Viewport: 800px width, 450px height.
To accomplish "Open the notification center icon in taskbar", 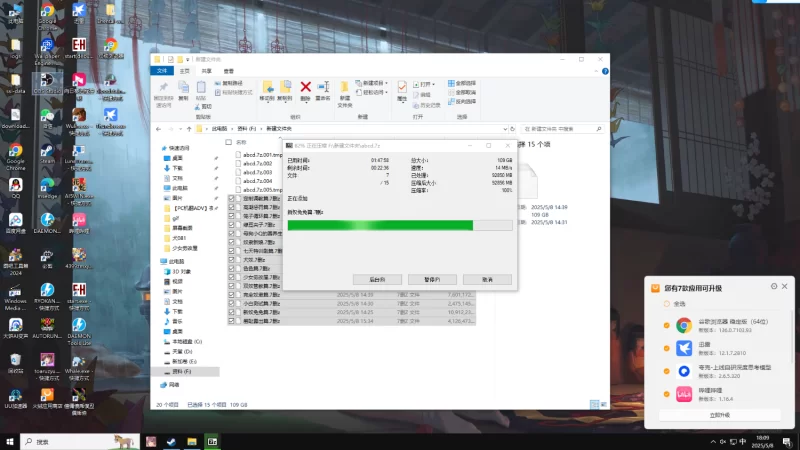I will [x=788, y=440].
